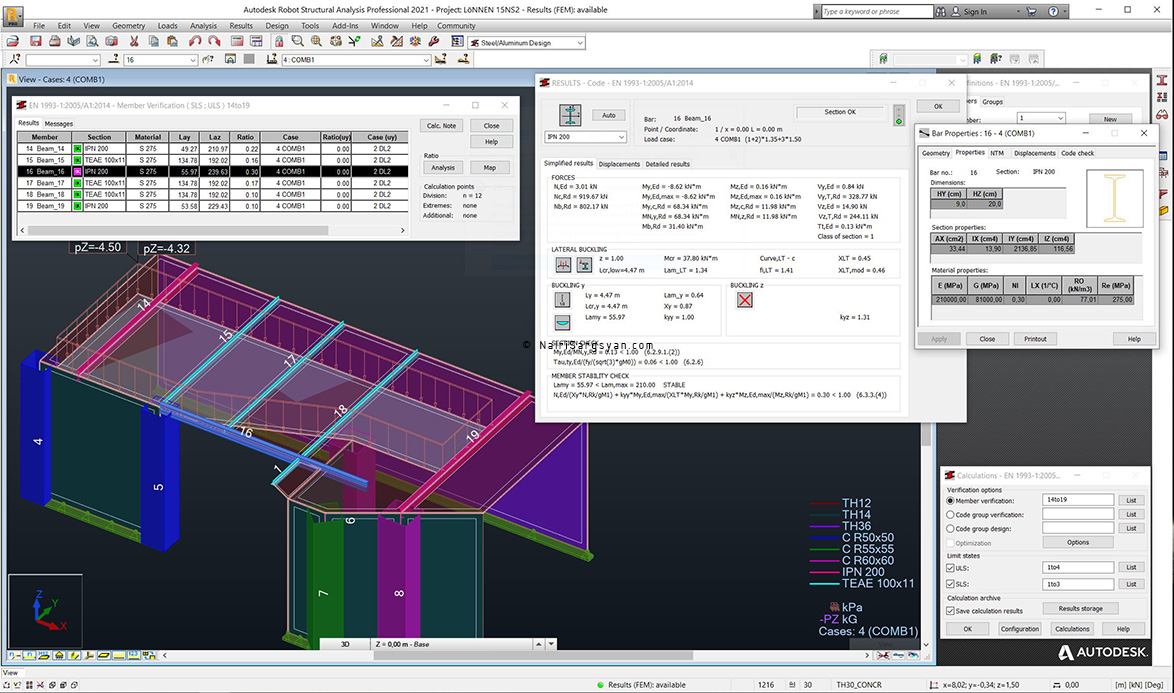Open the empty node selection dropdown
The image size is (1174, 693).
pyautogui.click(x=95, y=60)
